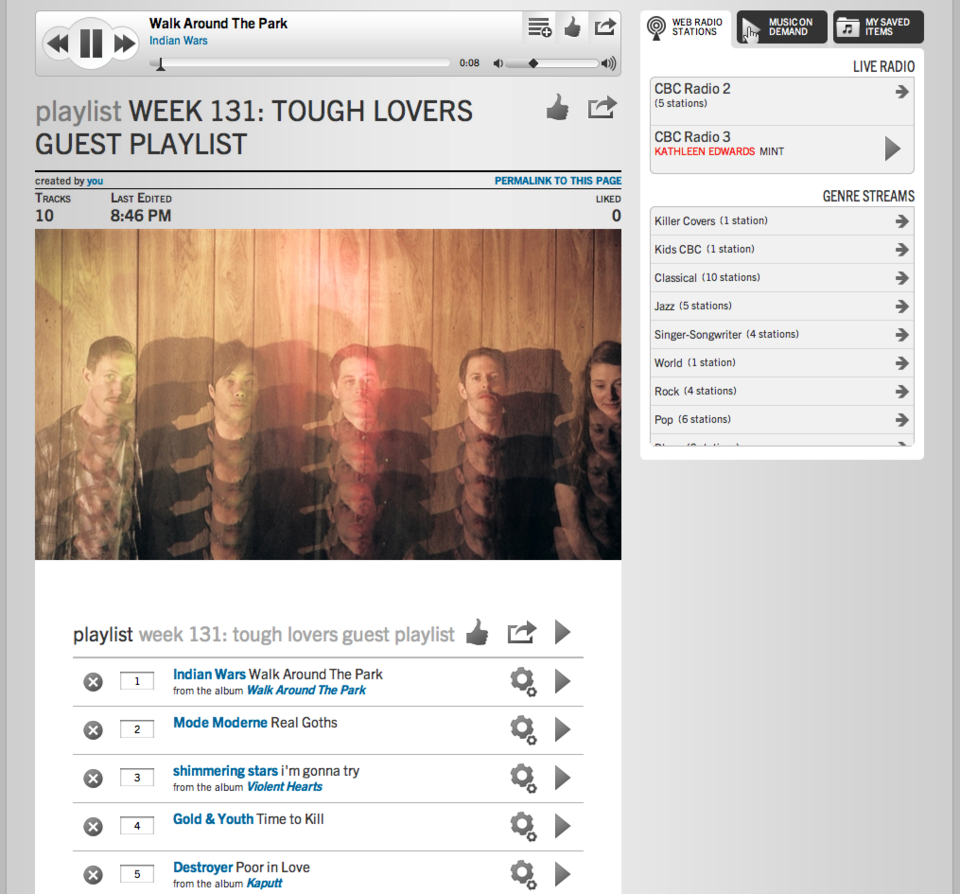Click the track progress bar

click(299, 63)
